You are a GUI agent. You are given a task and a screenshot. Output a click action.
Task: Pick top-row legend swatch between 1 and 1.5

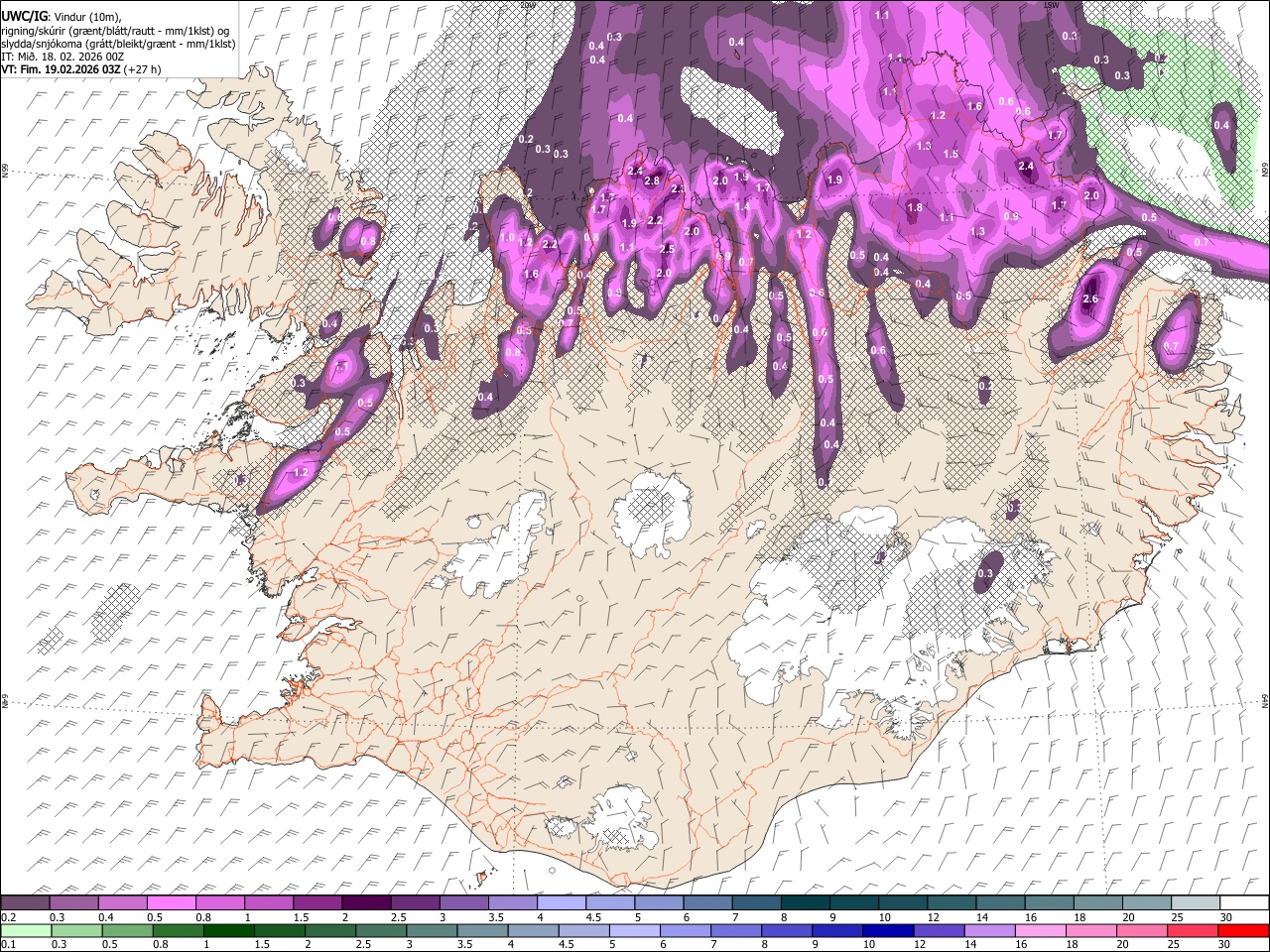tap(269, 903)
